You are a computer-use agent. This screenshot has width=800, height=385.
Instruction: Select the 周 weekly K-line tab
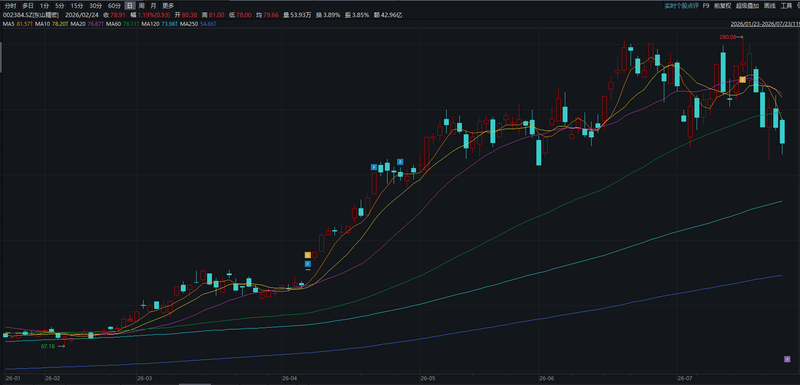pos(141,6)
